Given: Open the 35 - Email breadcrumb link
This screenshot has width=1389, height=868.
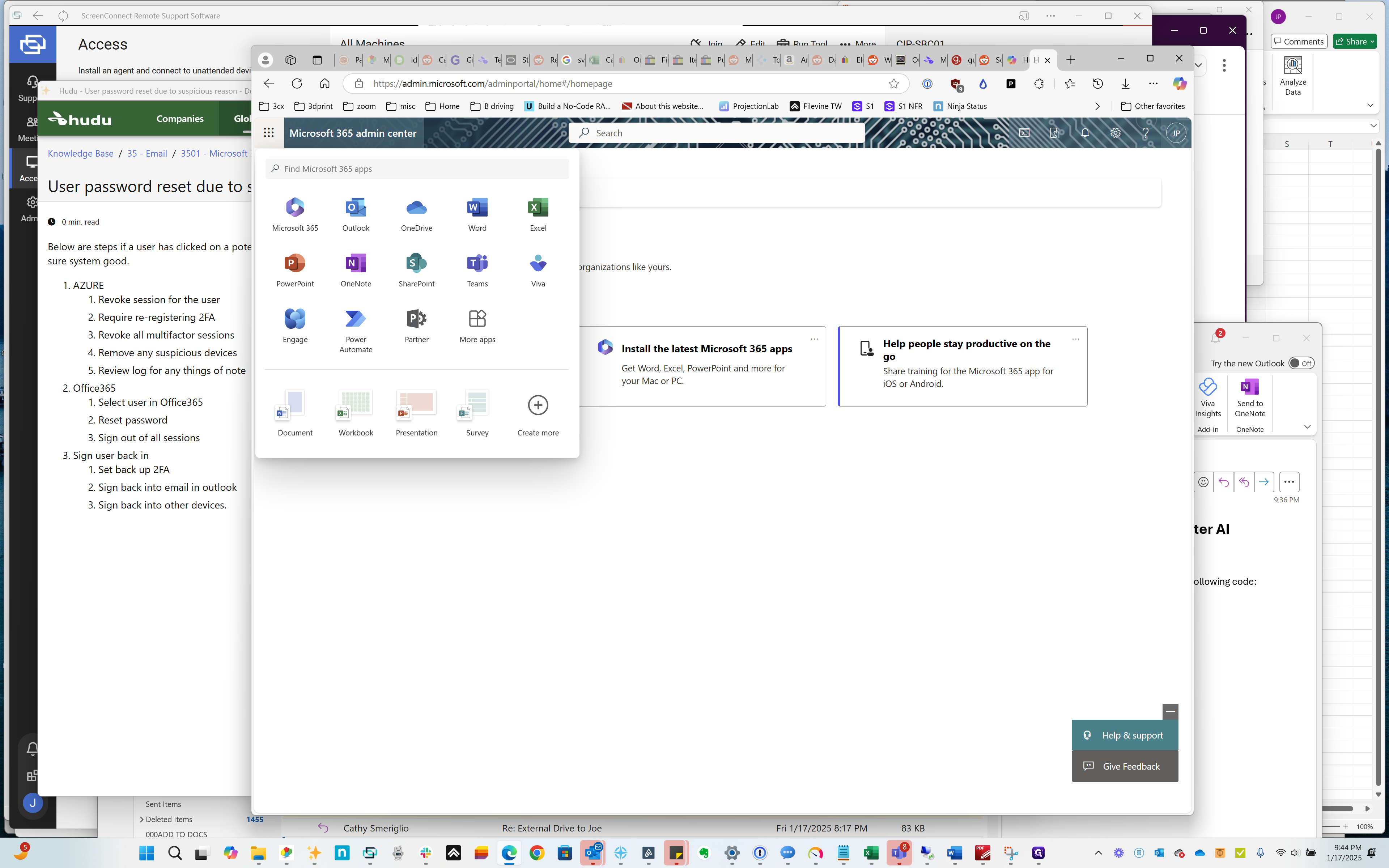Looking at the screenshot, I should click(x=147, y=153).
